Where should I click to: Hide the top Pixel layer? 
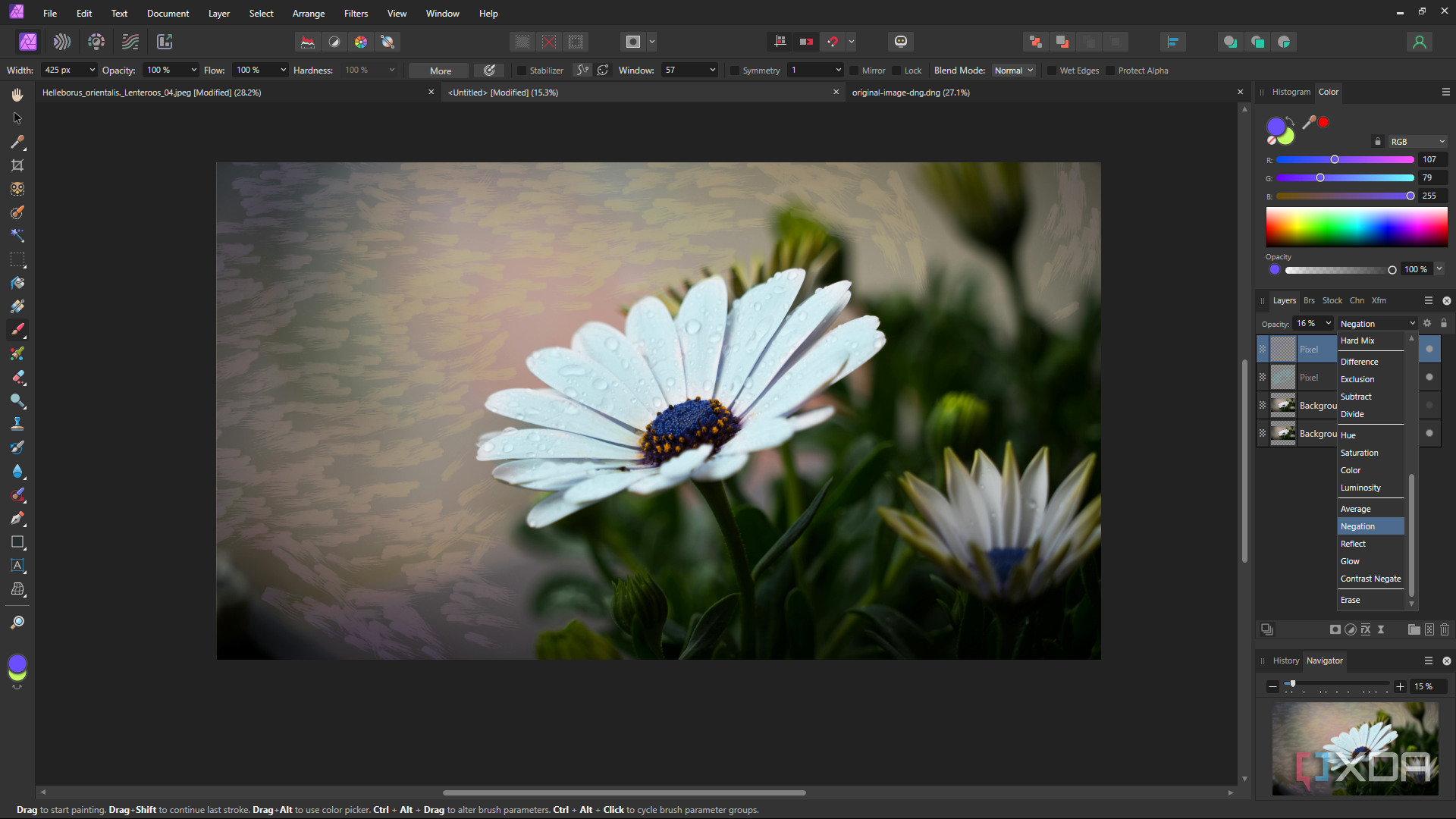tap(1429, 349)
